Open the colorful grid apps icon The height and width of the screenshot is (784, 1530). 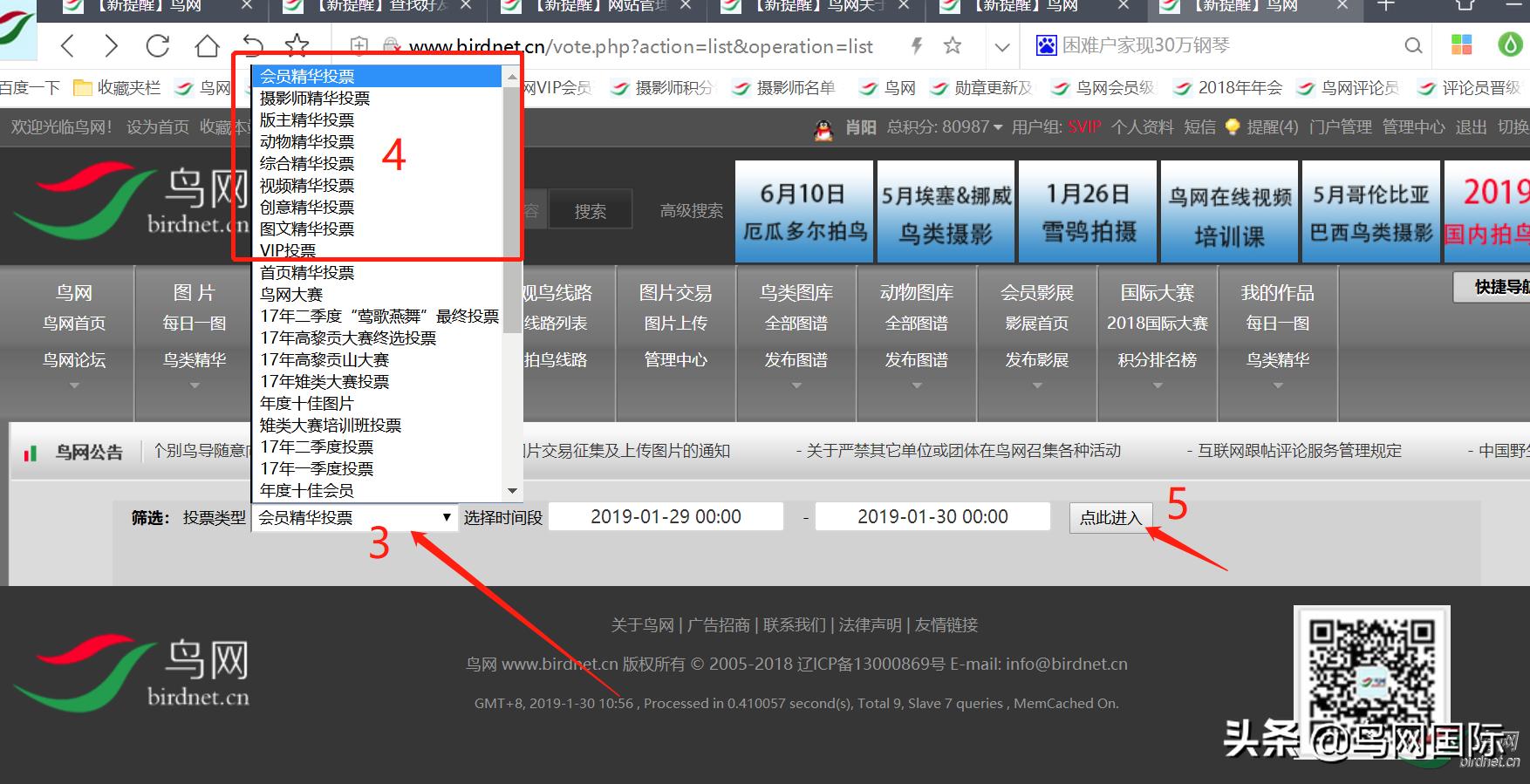click(1462, 44)
